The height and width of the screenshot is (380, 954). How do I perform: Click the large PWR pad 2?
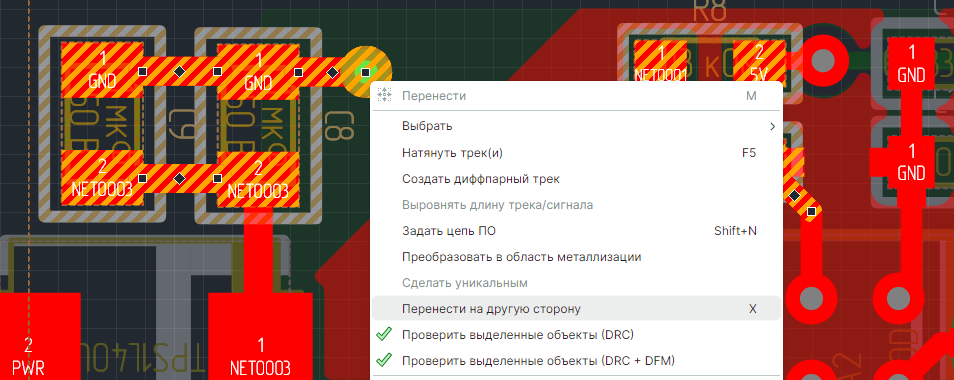40,336
